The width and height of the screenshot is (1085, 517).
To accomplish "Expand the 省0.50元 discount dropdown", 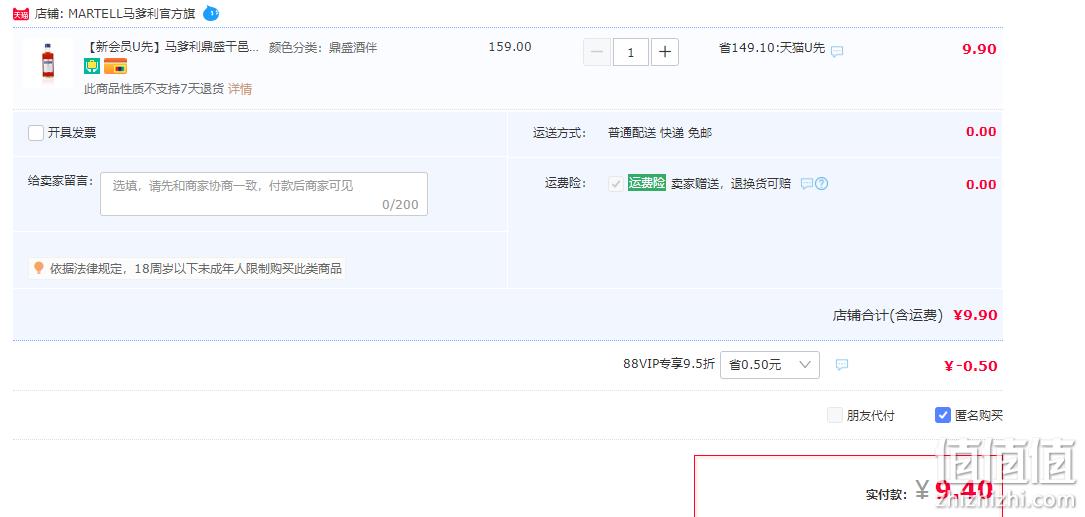I will coord(769,365).
